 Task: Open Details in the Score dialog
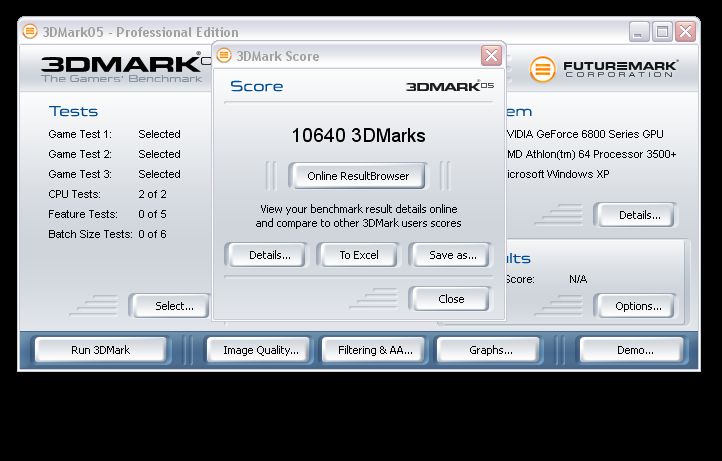click(269, 255)
